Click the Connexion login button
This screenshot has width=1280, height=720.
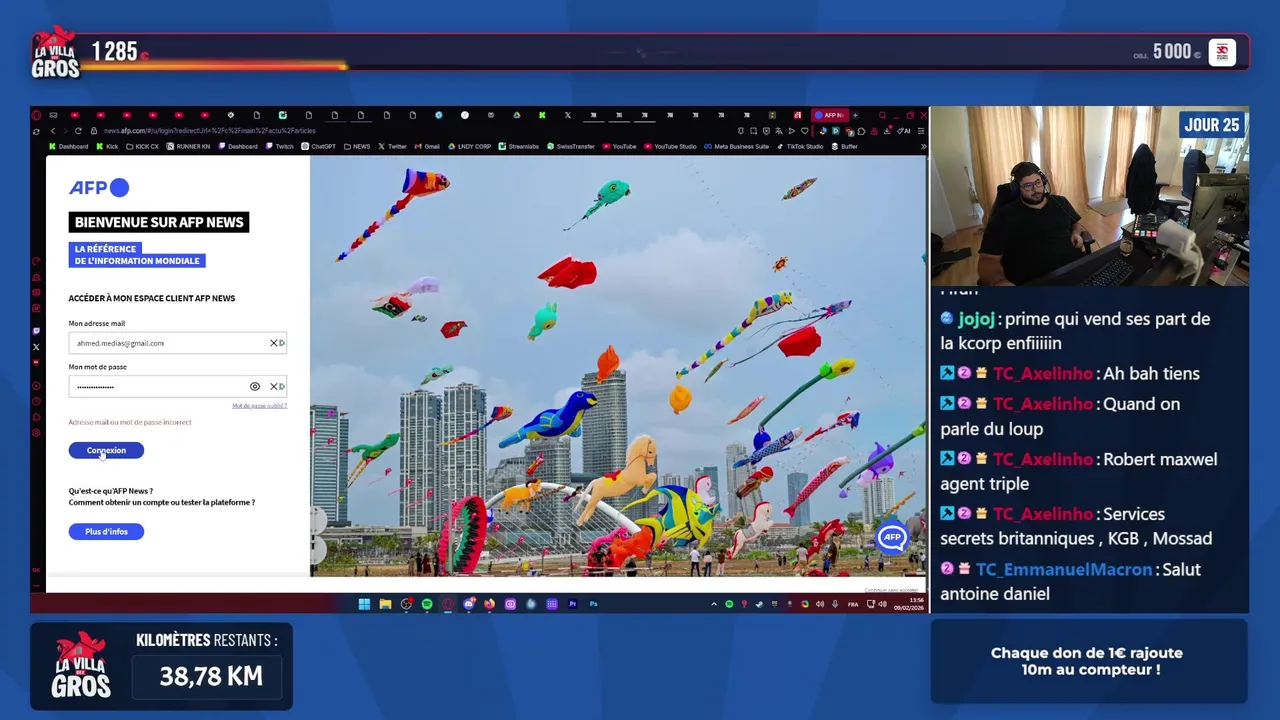[x=106, y=450]
